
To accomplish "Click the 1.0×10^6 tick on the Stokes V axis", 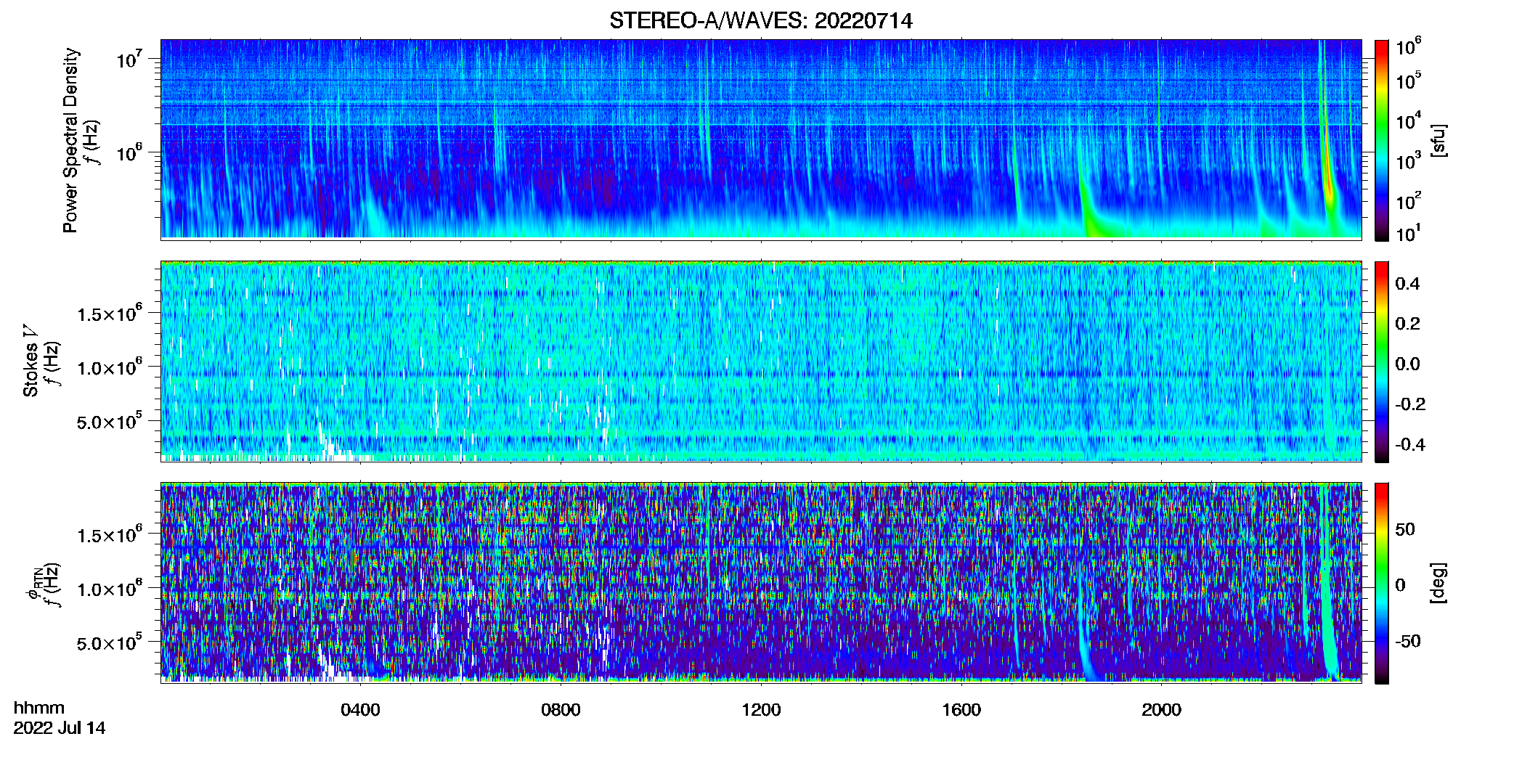I will pos(110,367).
